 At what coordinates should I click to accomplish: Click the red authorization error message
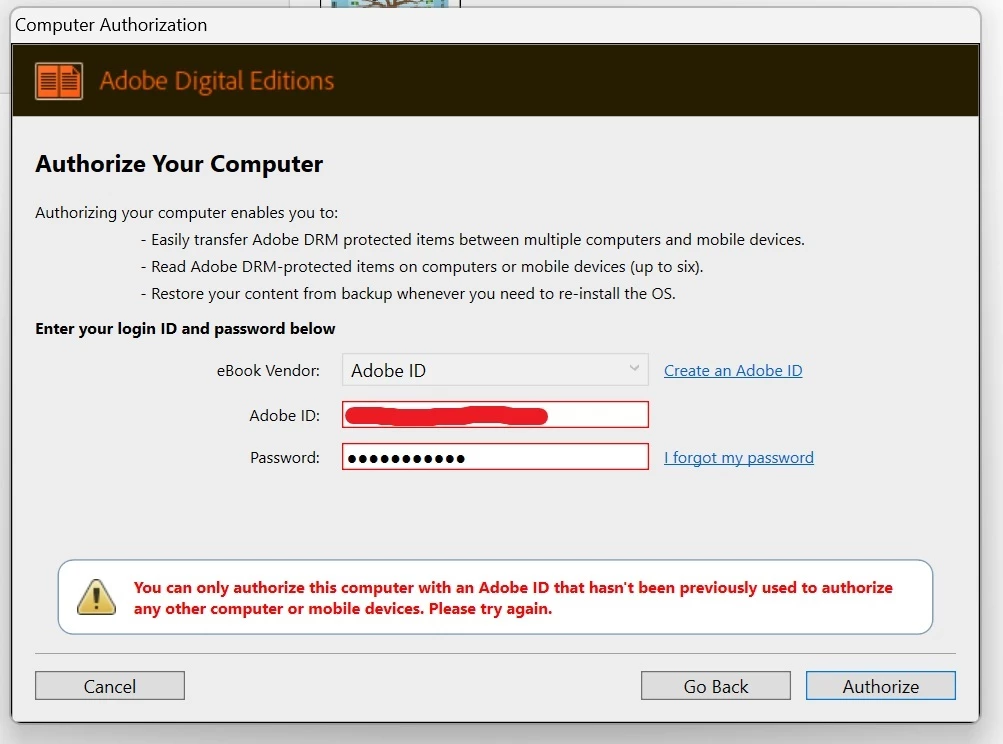pyautogui.click(x=513, y=598)
